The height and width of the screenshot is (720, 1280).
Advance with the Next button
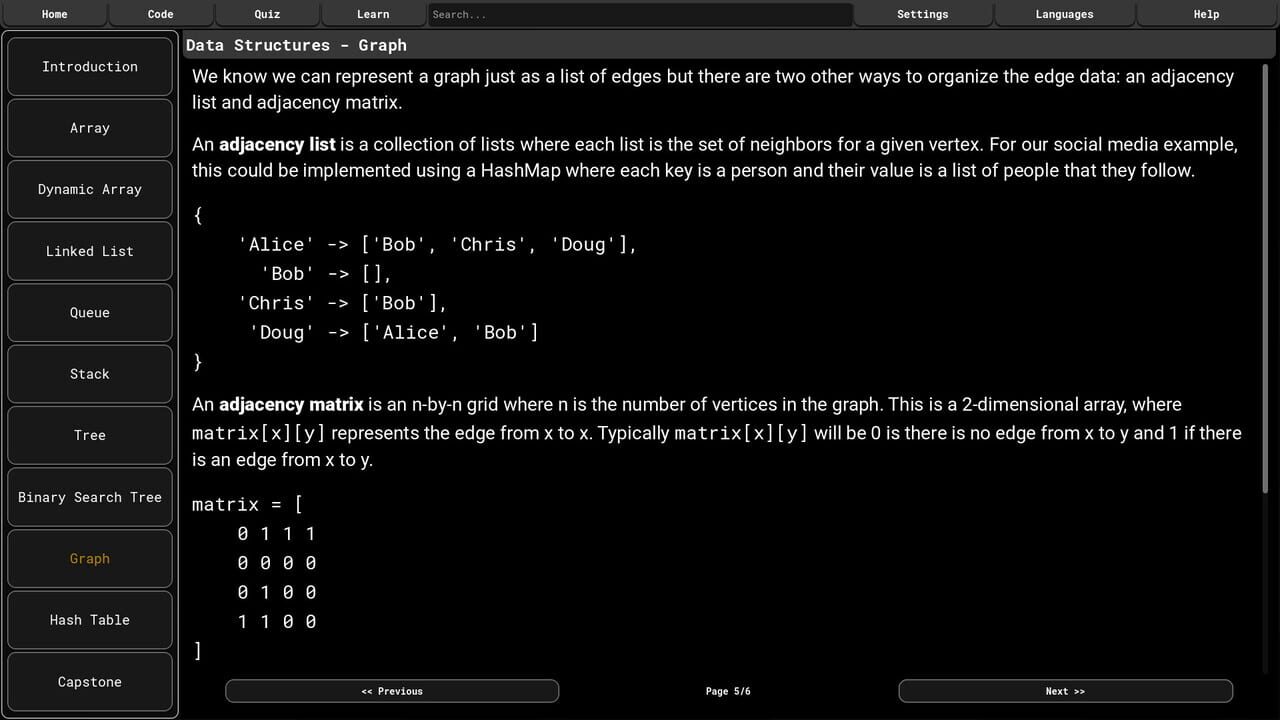(1065, 690)
